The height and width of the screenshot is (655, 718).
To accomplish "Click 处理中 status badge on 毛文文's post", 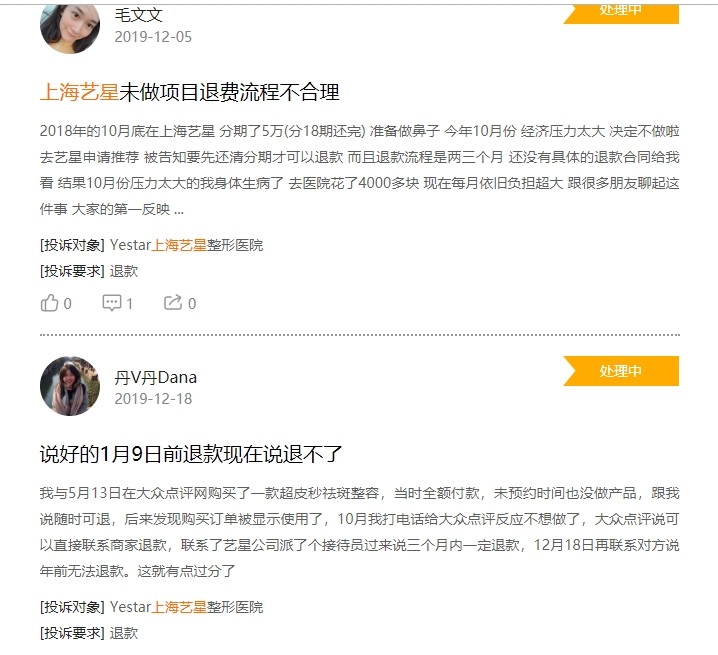I will pyautogui.click(x=621, y=13).
